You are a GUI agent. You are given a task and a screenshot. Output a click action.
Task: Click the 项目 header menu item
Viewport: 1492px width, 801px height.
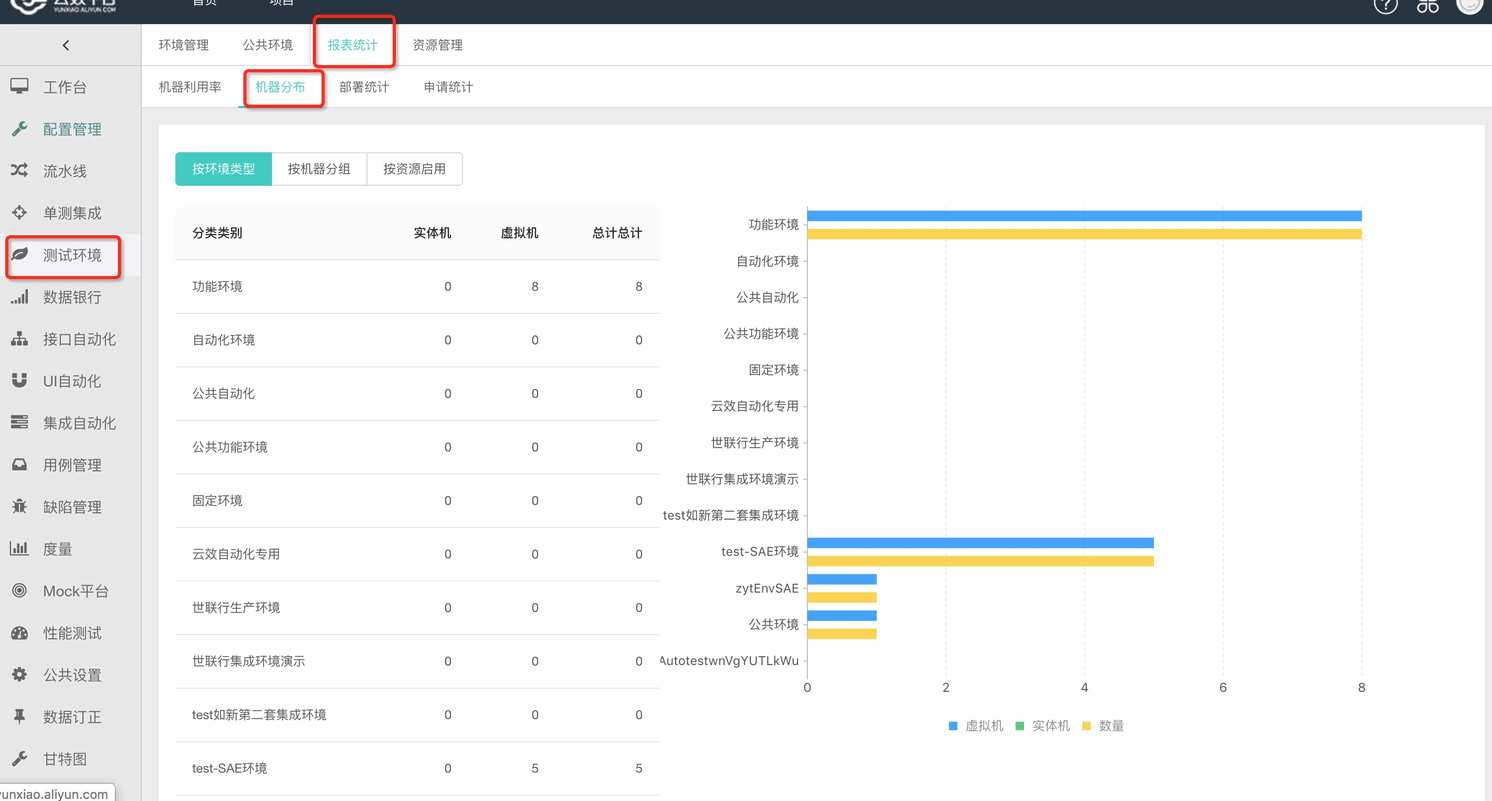282,3
